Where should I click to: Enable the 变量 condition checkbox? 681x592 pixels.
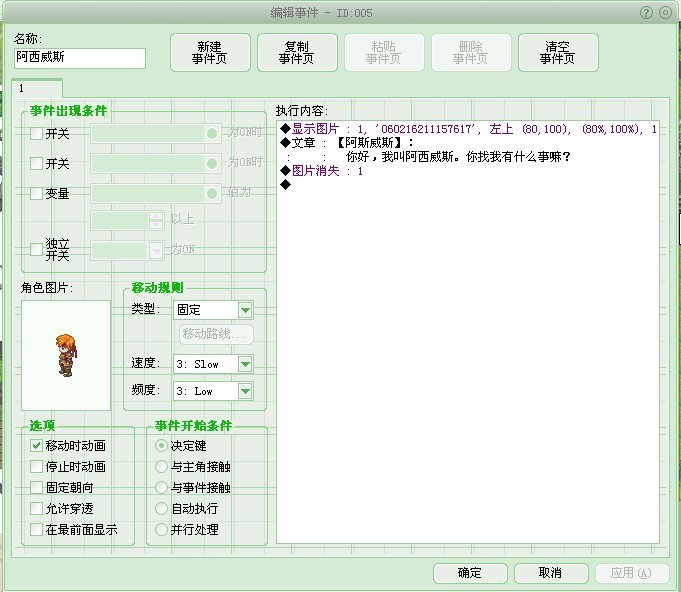36,193
